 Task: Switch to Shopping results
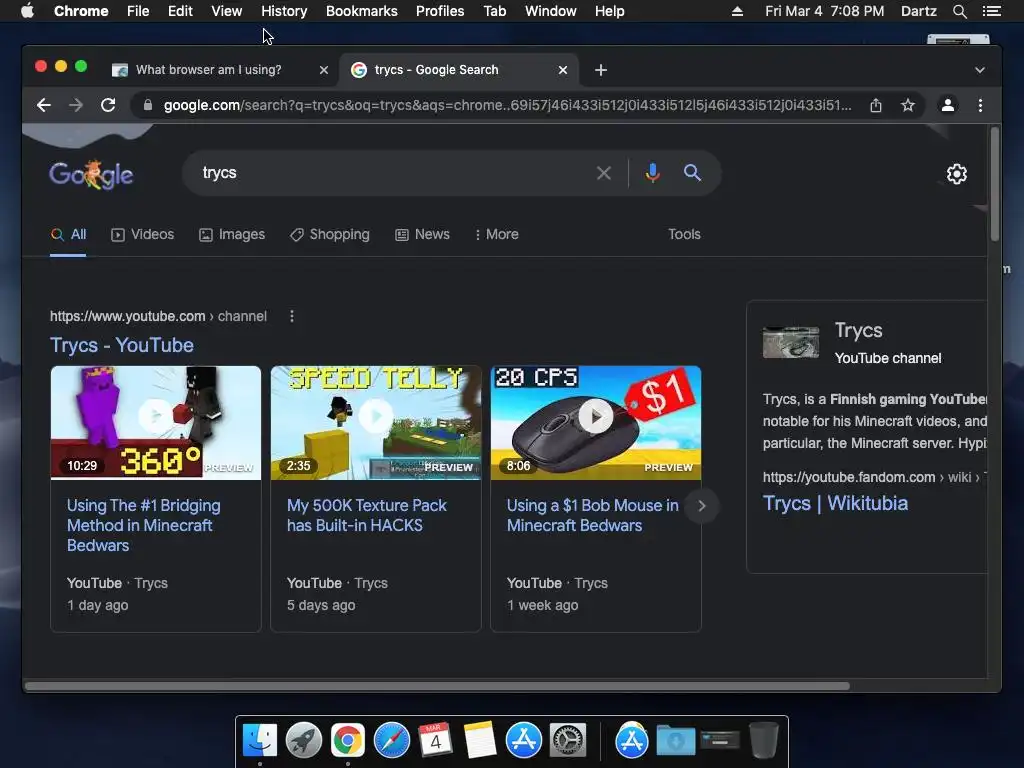coord(330,234)
